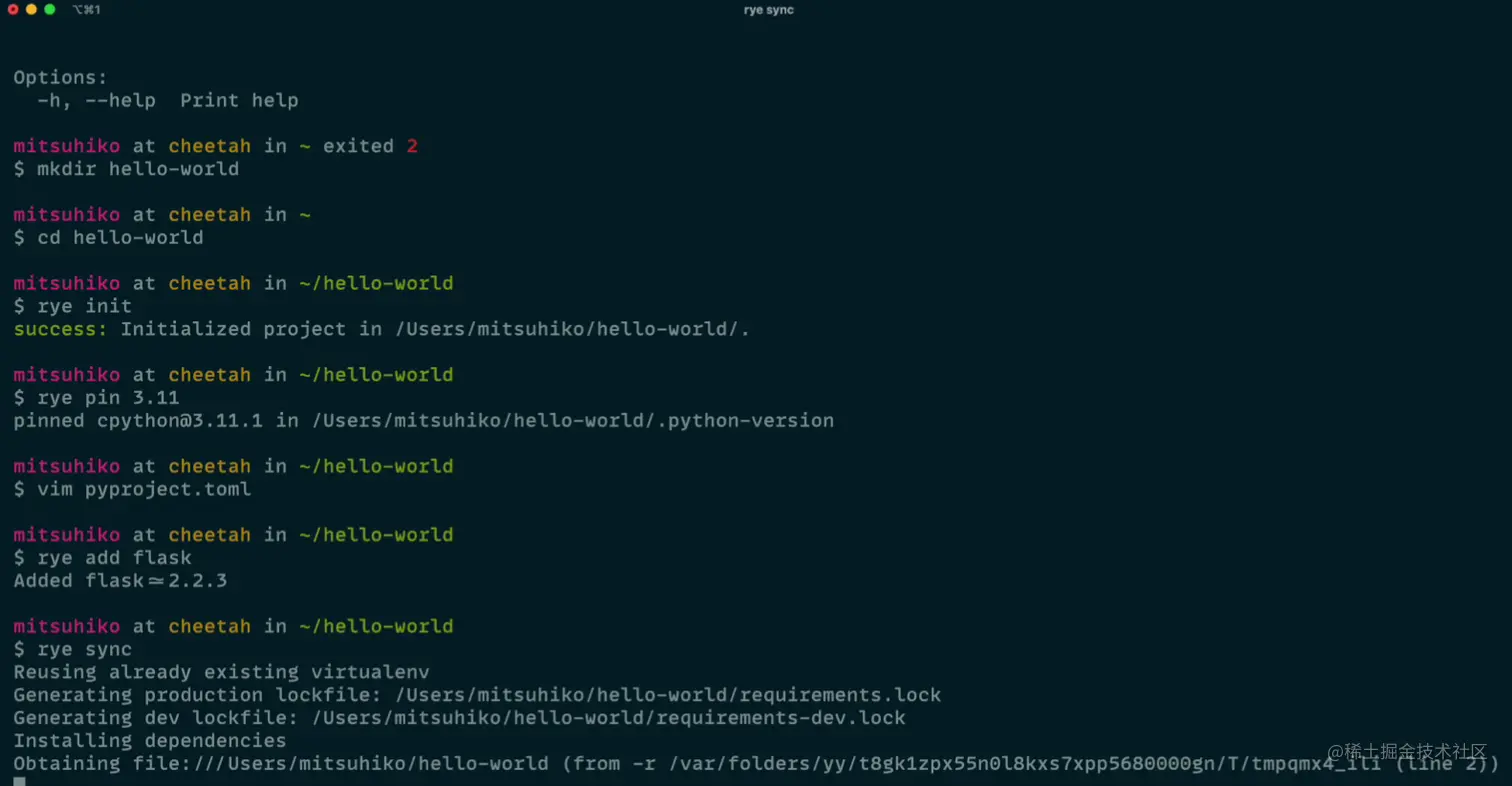
Task: Click the '$ cd hello-world' command
Action: pos(108,238)
